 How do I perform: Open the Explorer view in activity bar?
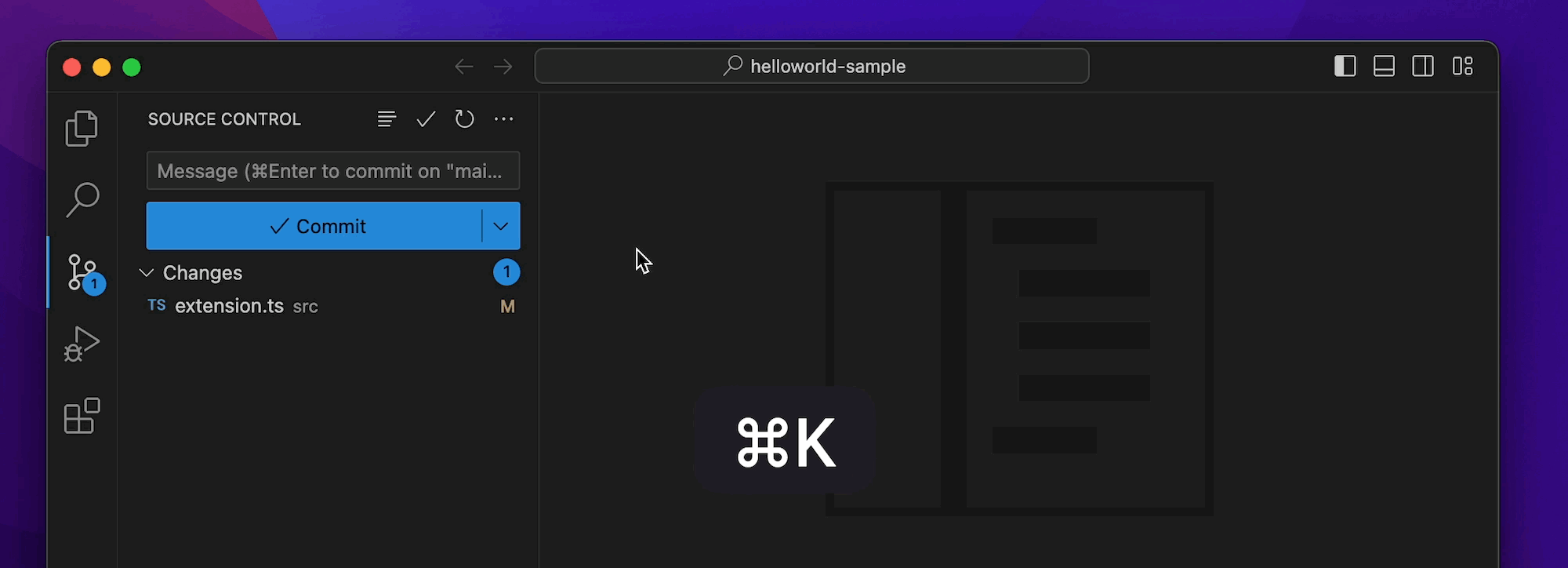(x=82, y=129)
